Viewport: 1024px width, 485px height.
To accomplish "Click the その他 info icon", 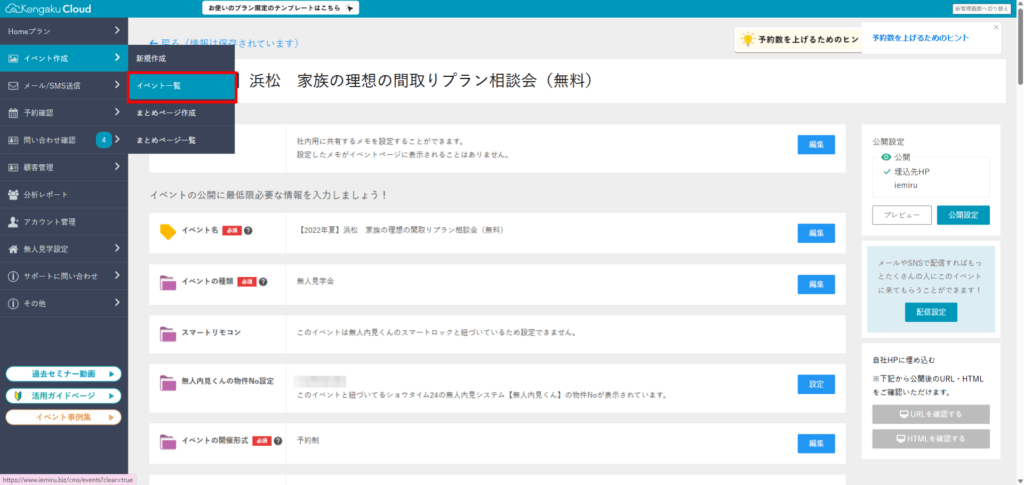I will pos(13,304).
